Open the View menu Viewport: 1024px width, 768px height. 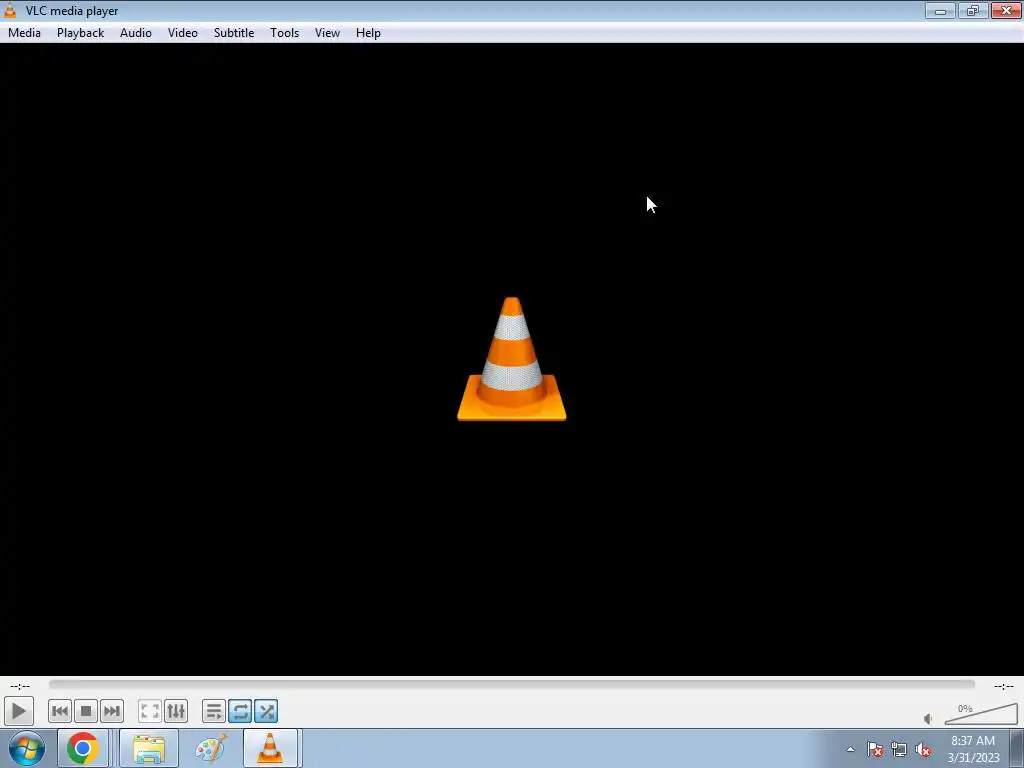[x=327, y=33]
